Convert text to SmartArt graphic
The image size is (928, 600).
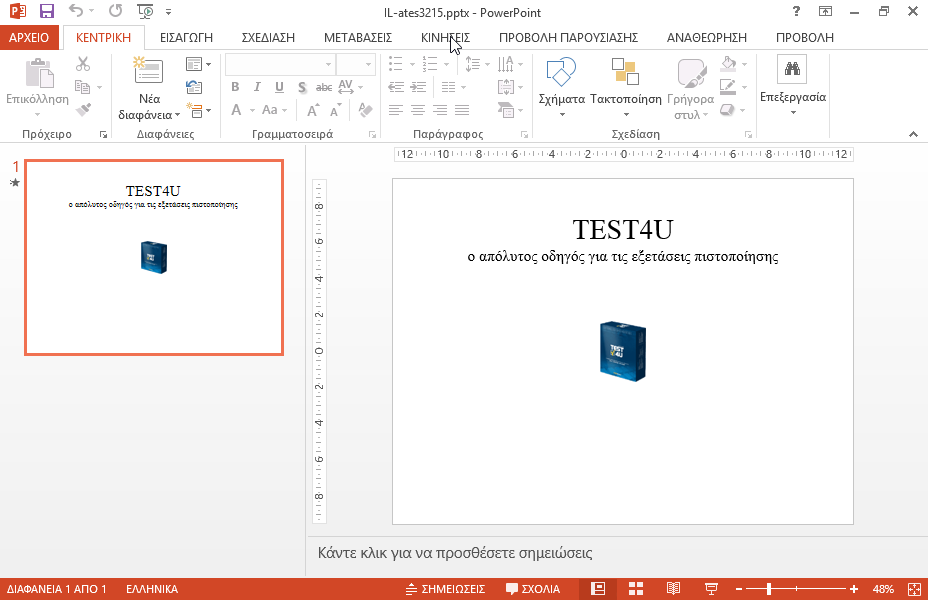[x=510, y=110]
